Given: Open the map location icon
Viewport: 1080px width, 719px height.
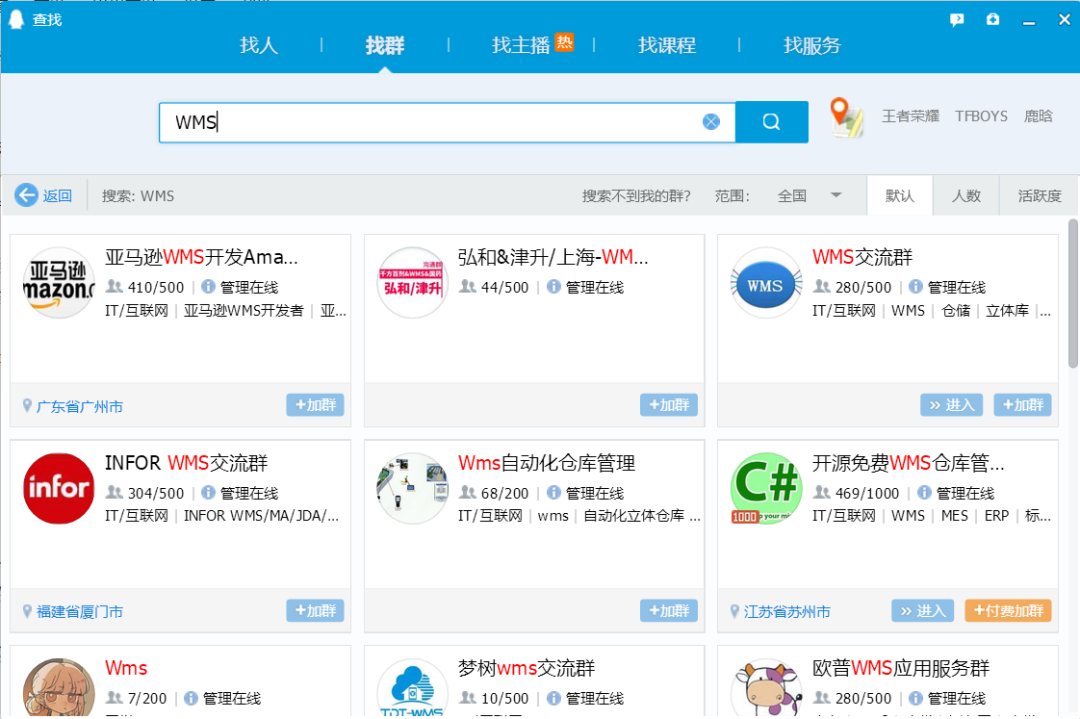Looking at the screenshot, I should coord(846,117).
